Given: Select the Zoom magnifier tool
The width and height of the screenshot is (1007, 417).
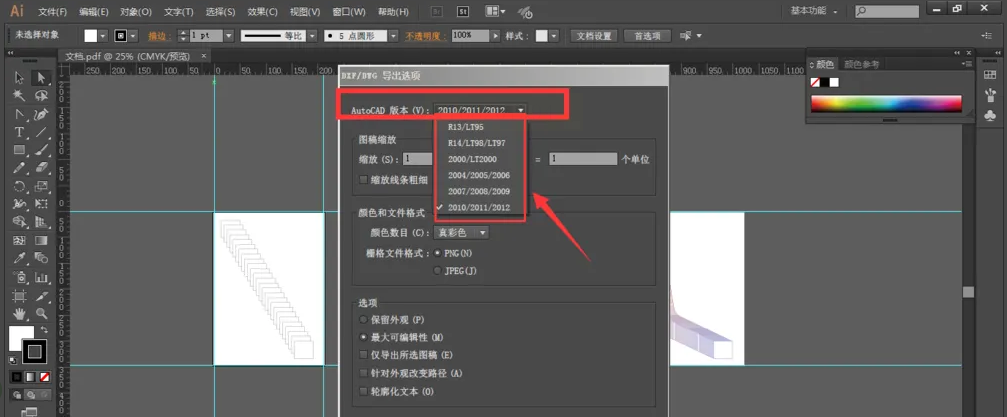Looking at the screenshot, I should (x=42, y=314).
